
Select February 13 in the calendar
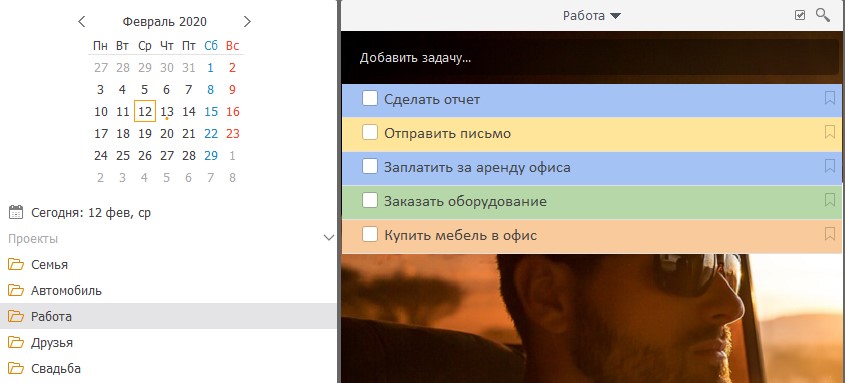[167, 112]
